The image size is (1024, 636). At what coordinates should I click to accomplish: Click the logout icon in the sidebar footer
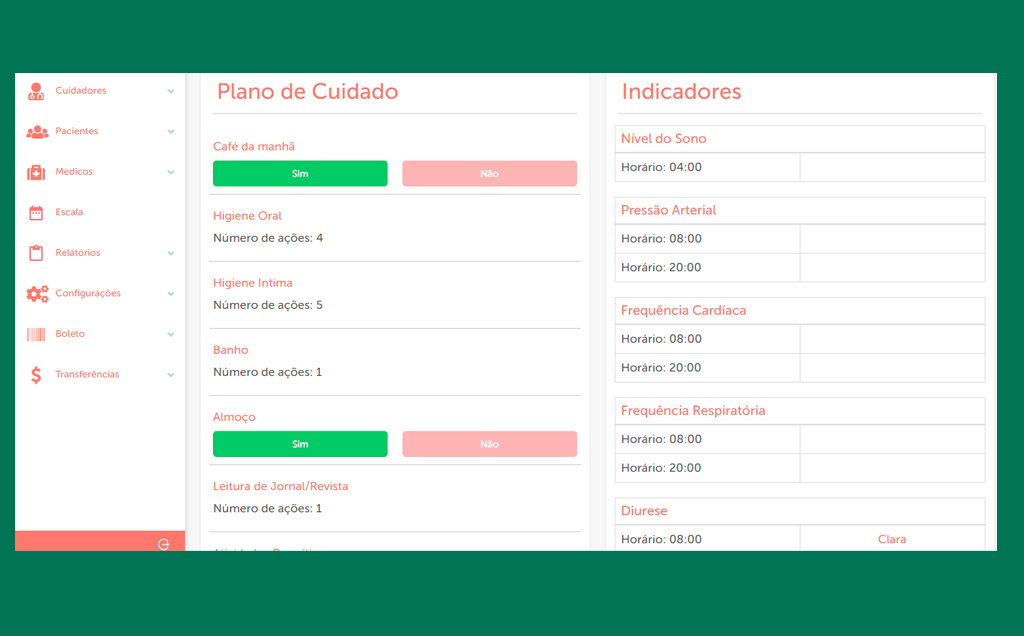[163, 544]
